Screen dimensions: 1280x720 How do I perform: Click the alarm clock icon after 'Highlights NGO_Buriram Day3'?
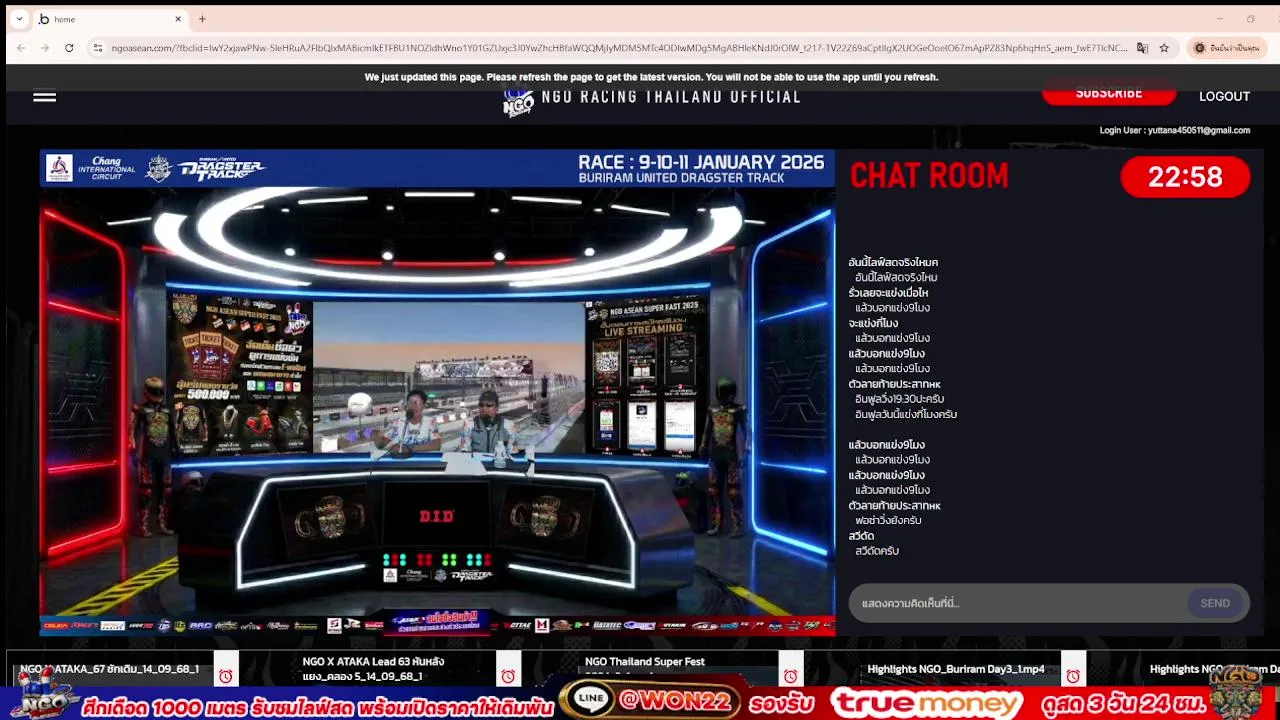tap(1073, 676)
